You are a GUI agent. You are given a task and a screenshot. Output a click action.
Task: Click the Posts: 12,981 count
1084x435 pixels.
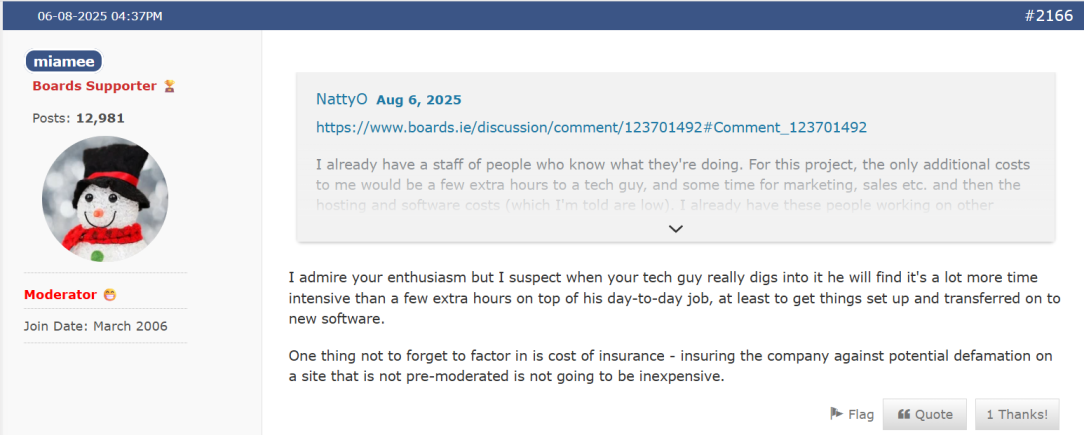tap(78, 118)
